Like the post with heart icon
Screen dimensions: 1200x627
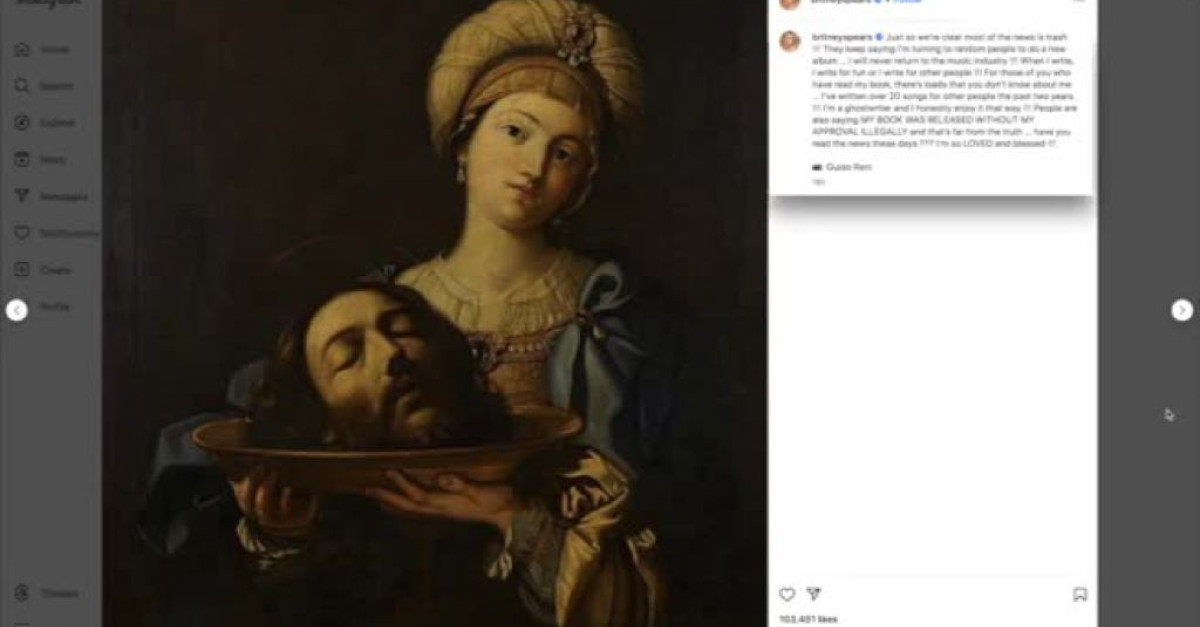(787, 594)
